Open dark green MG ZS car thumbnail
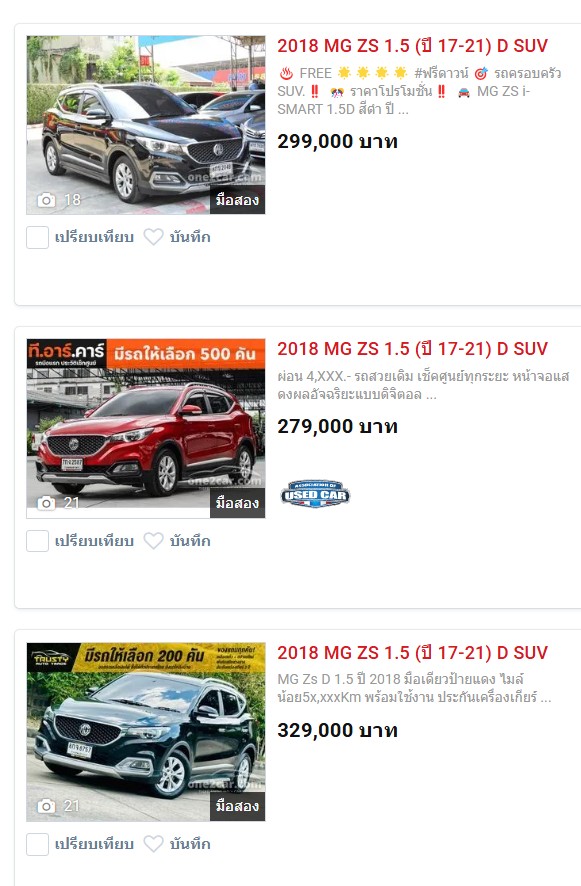 (x=146, y=732)
